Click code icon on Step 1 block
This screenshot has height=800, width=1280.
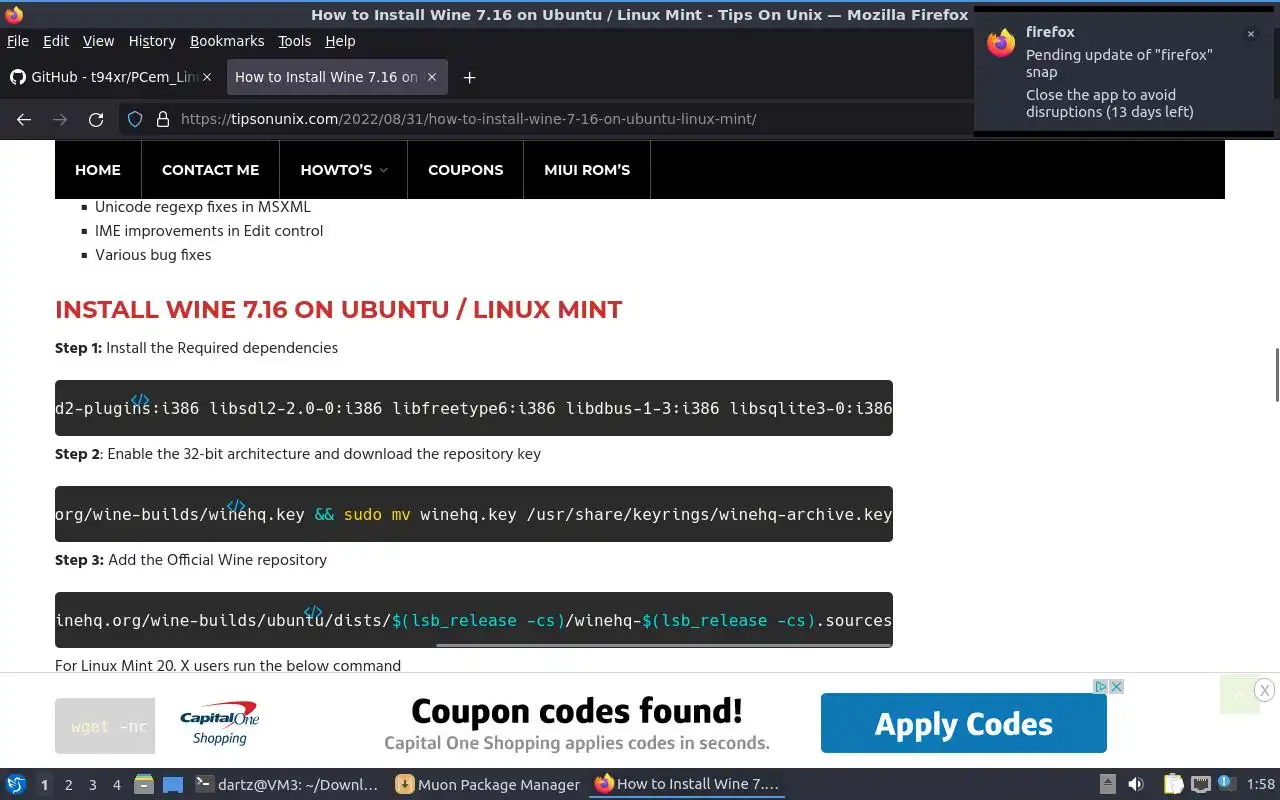[x=140, y=400]
